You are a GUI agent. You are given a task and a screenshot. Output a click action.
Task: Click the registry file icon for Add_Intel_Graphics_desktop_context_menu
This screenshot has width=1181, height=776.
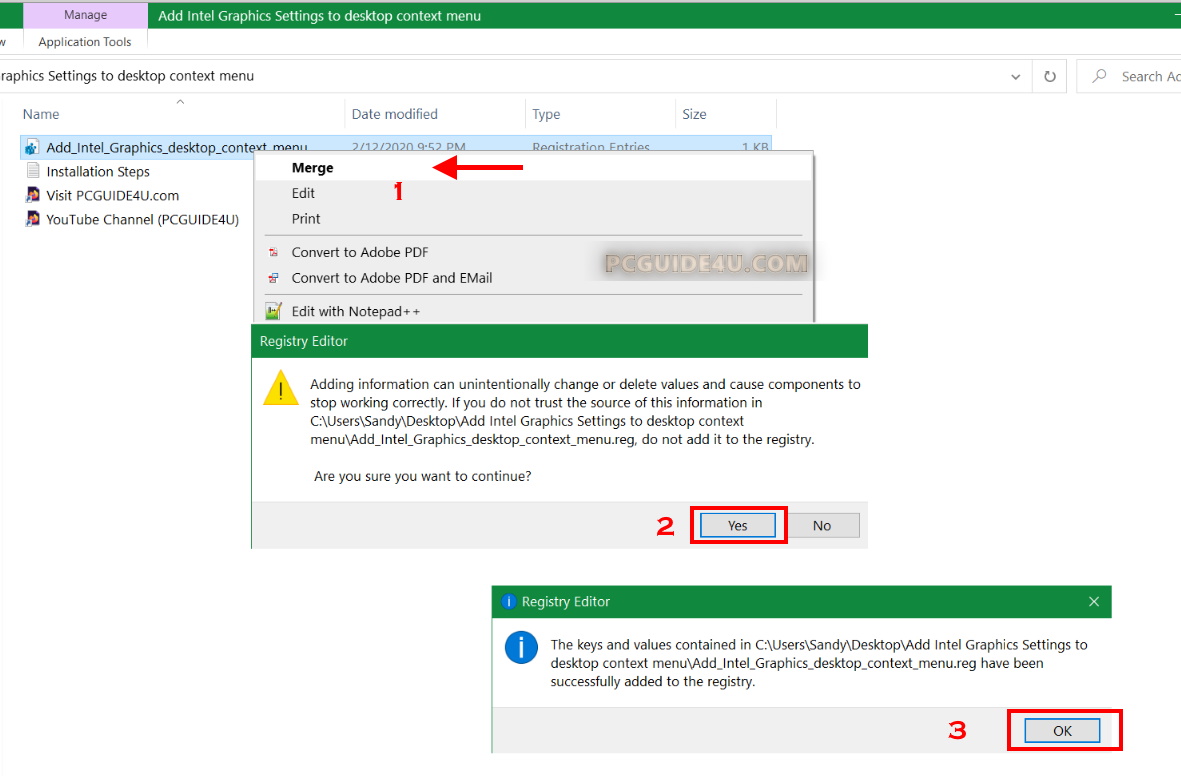[x=31, y=147]
